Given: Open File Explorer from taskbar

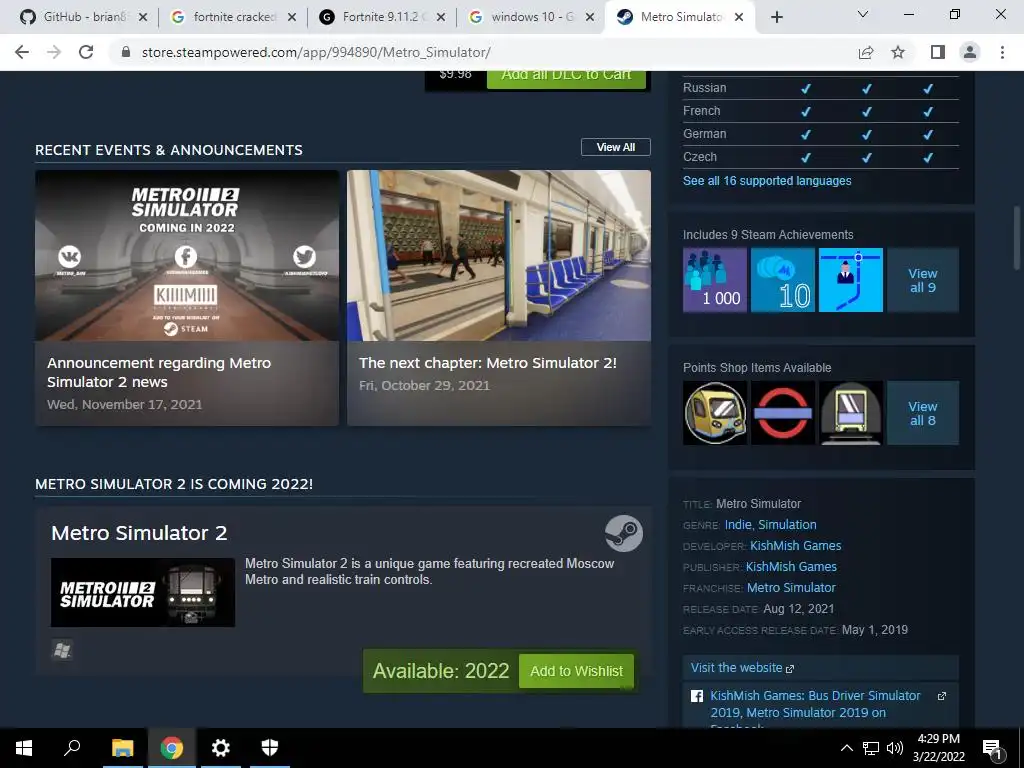Looking at the screenshot, I should pyautogui.click(x=122, y=748).
